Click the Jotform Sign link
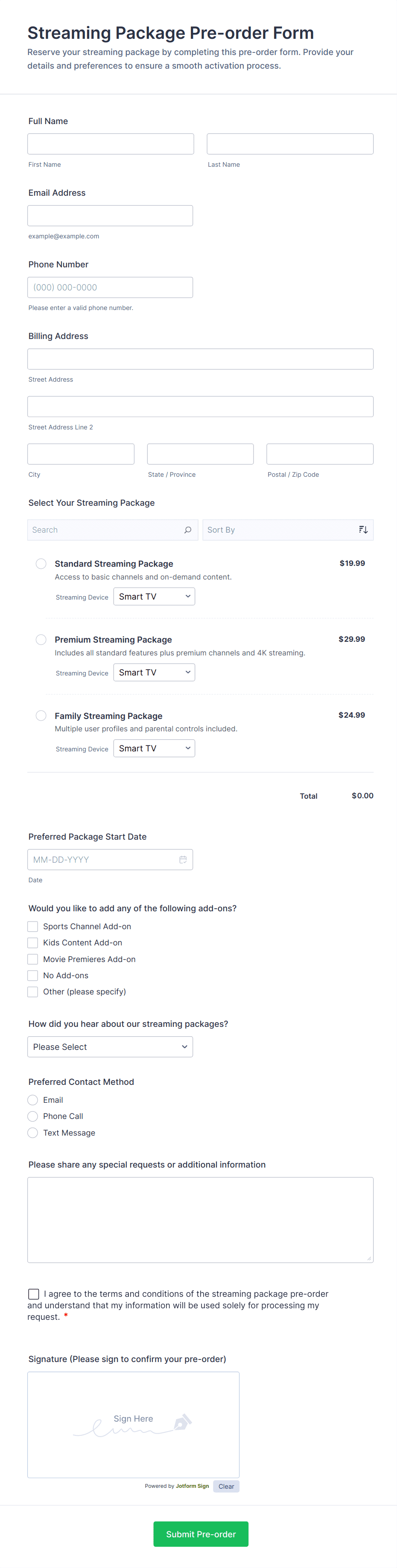 click(193, 1486)
